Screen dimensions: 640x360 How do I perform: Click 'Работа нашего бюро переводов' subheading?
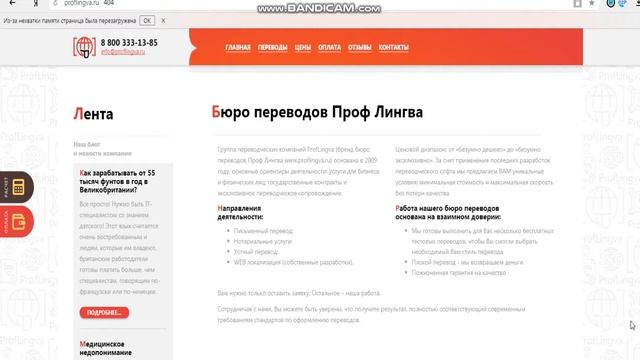[448, 213]
